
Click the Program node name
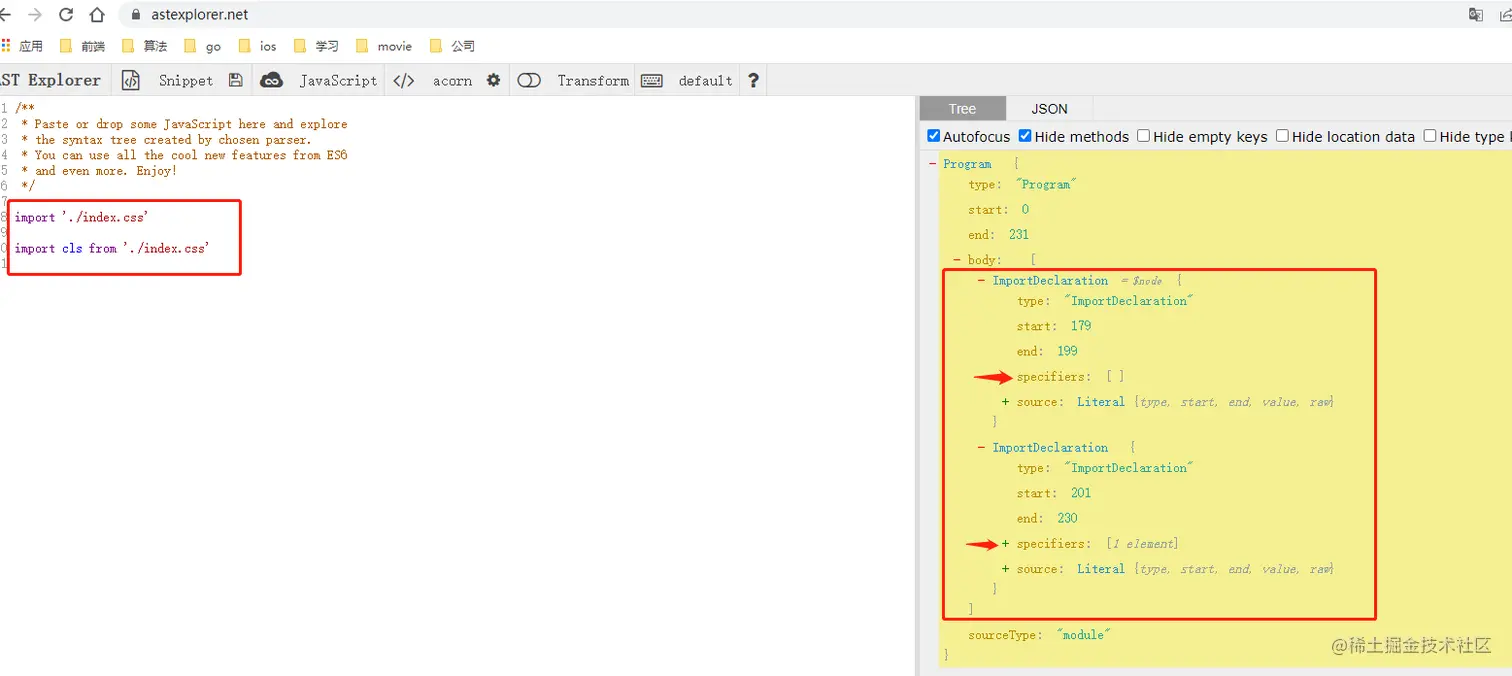(967, 164)
